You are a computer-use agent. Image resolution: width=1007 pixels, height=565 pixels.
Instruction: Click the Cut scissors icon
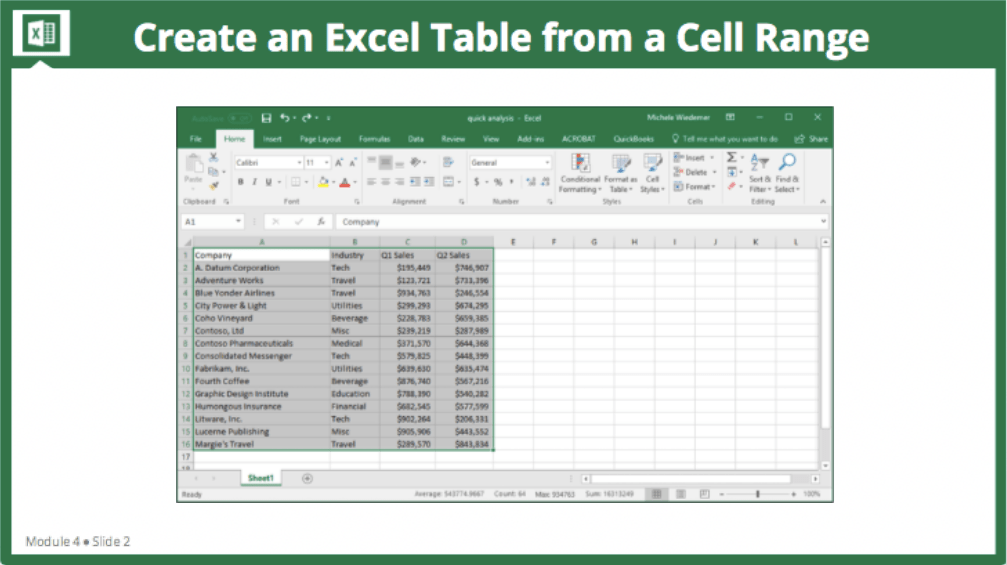coord(213,157)
